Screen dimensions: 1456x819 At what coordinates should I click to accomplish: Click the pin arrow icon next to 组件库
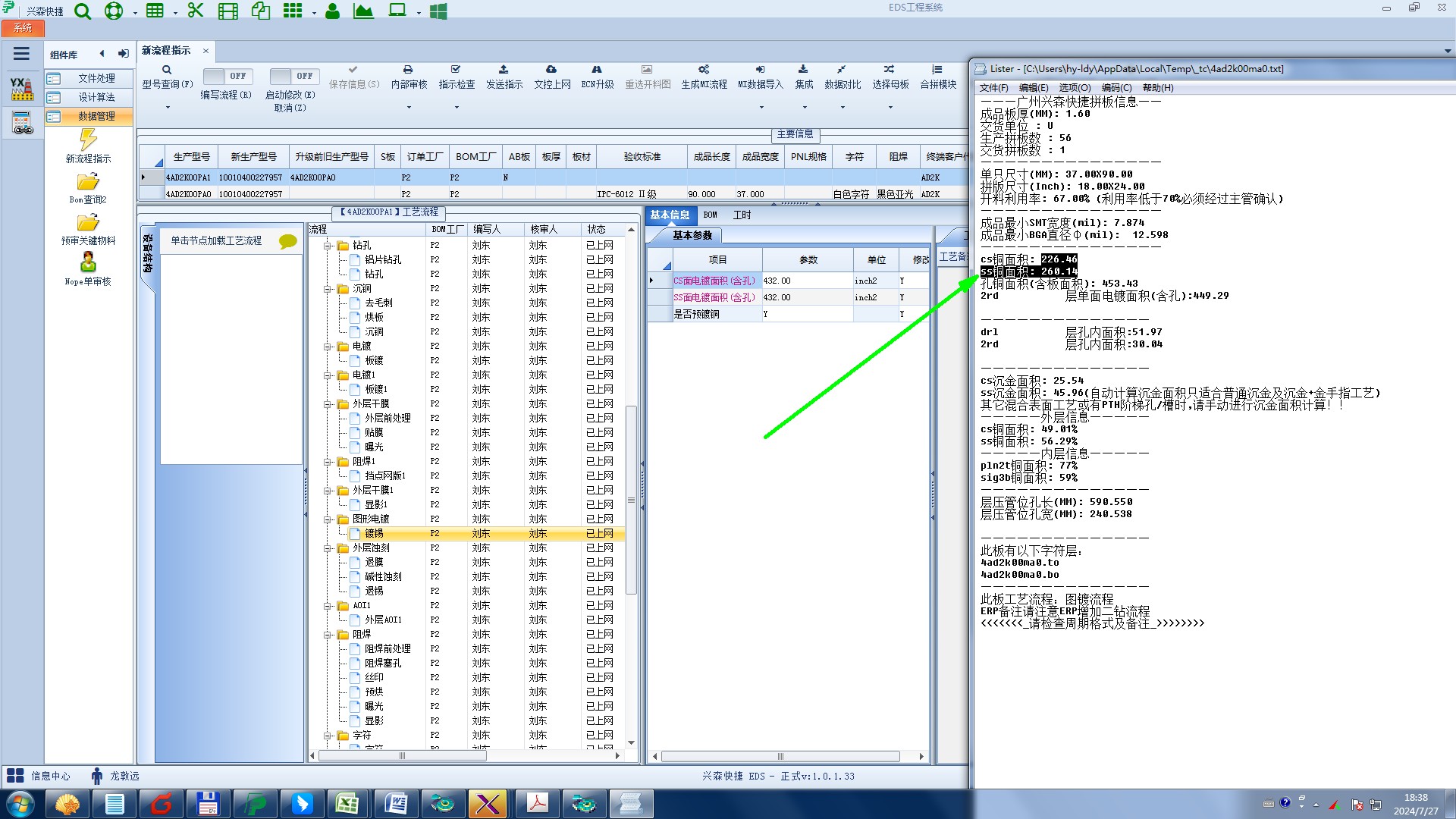[x=123, y=54]
